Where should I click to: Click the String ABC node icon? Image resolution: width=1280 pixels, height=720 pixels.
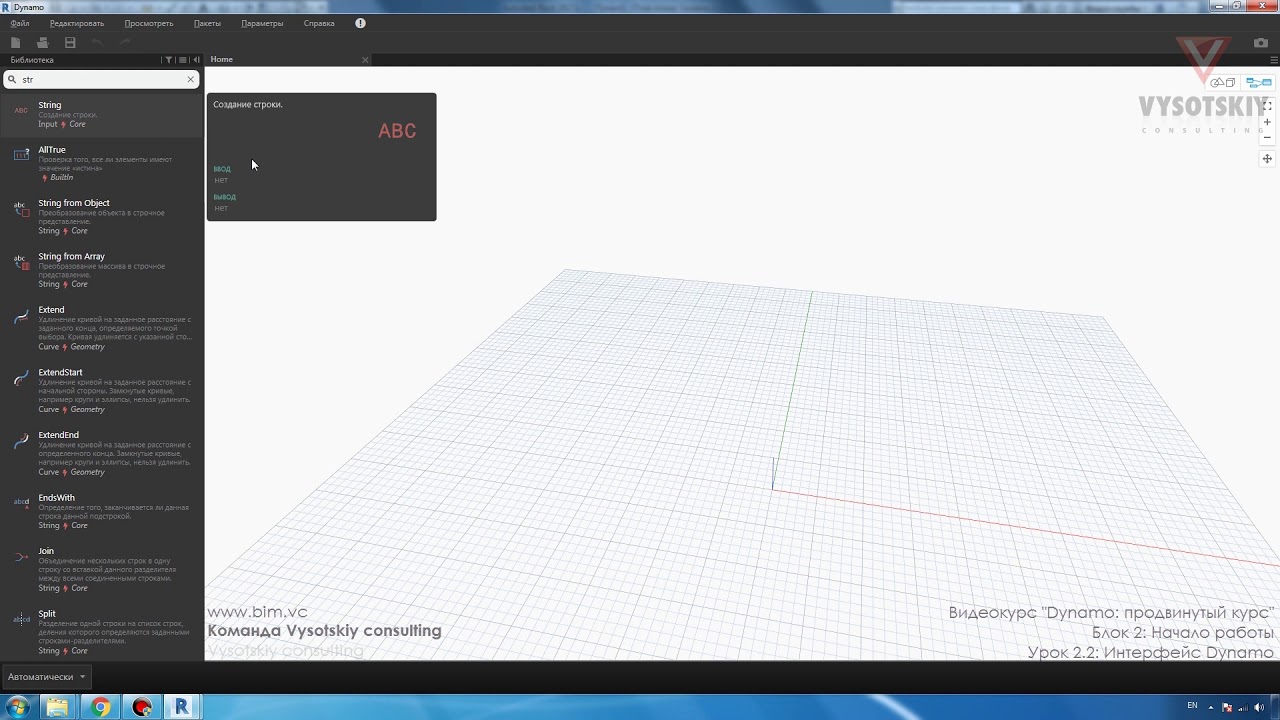21,110
